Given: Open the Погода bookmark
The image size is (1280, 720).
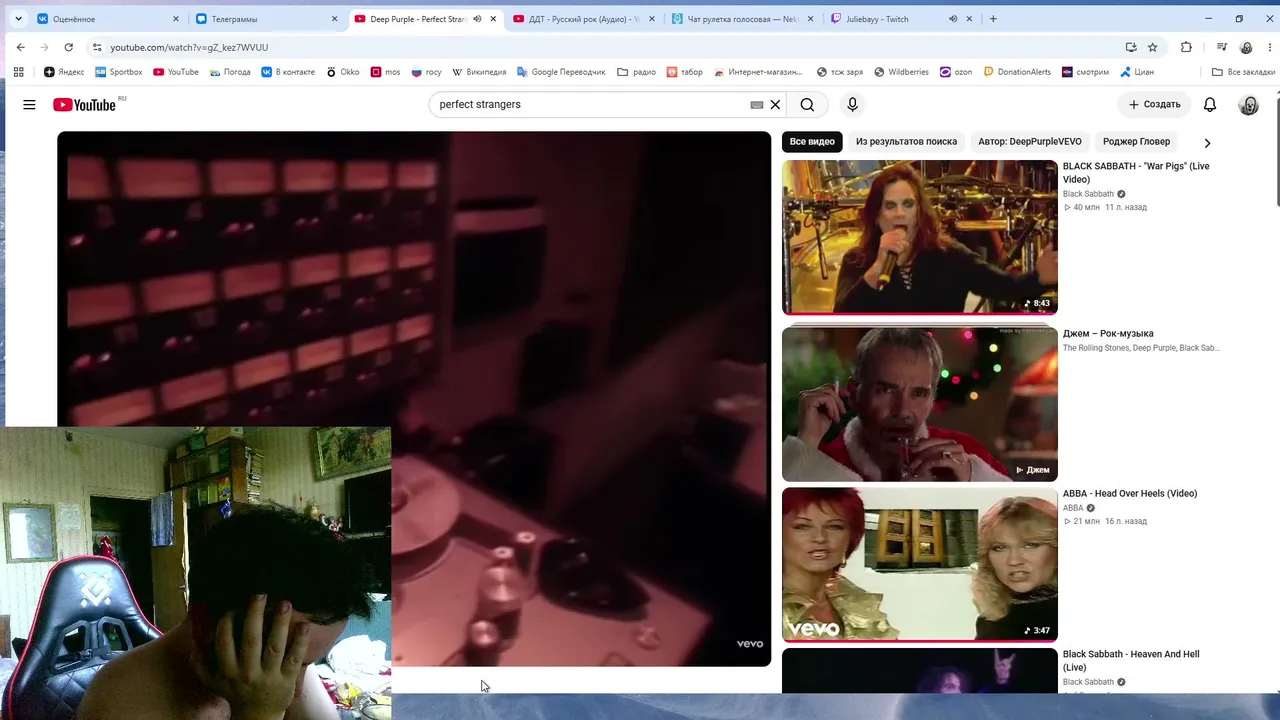Looking at the screenshot, I should [230, 72].
